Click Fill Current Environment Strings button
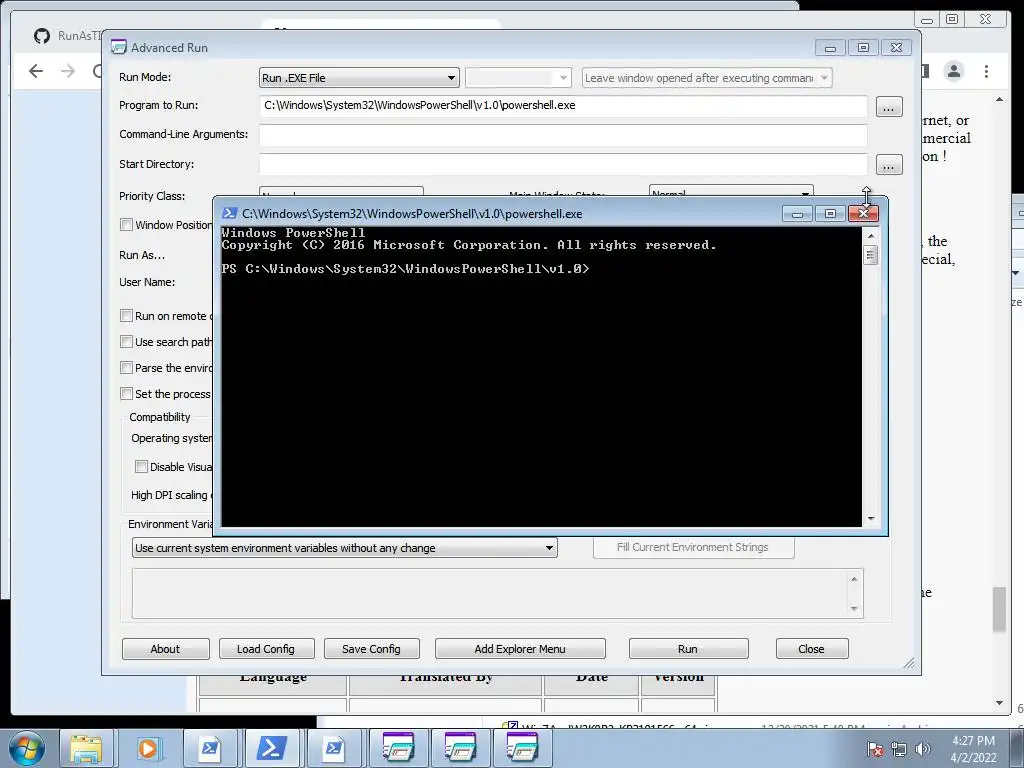Image resolution: width=1024 pixels, height=768 pixels. tap(694, 547)
